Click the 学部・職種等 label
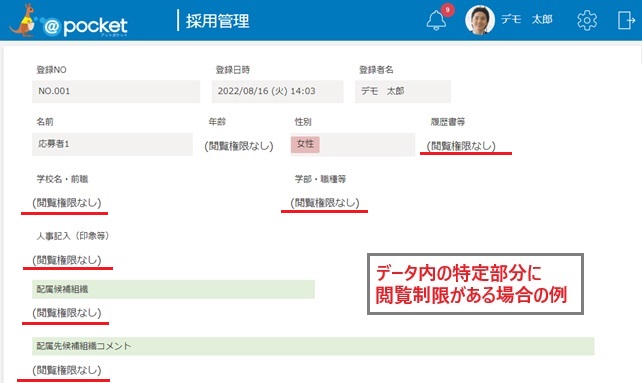 coord(320,179)
